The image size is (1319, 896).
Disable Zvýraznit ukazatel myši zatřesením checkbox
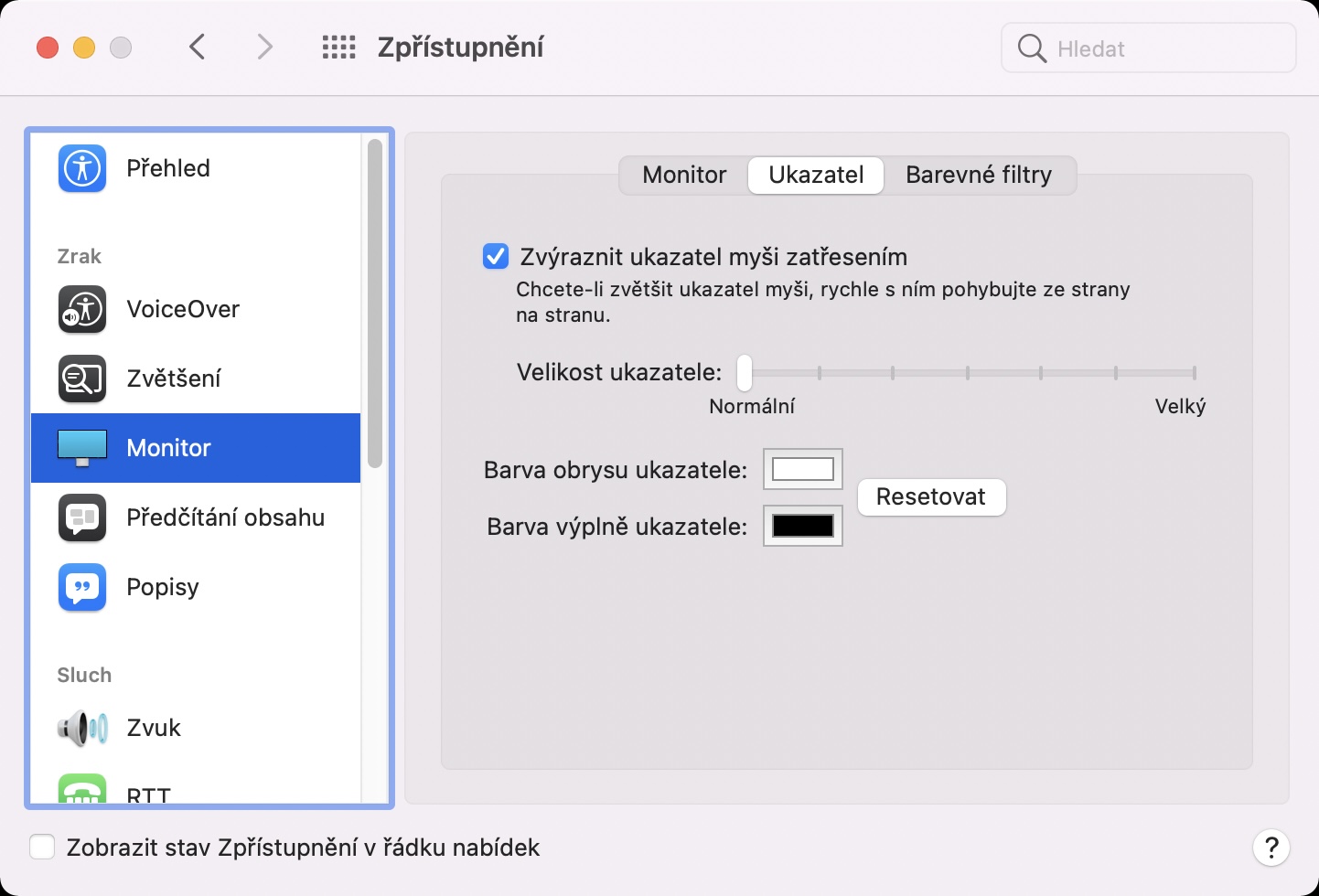coord(496,257)
